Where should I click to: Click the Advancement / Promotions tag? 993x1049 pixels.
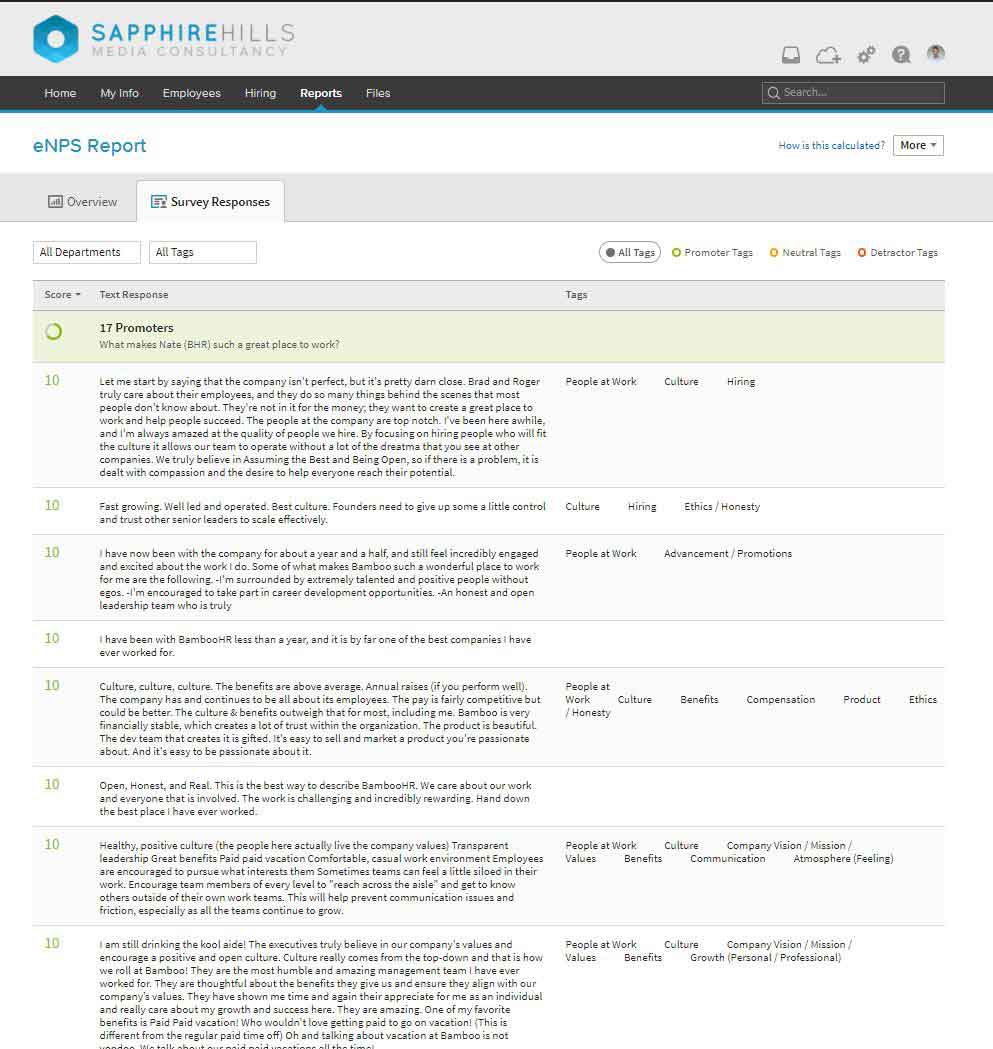(728, 553)
